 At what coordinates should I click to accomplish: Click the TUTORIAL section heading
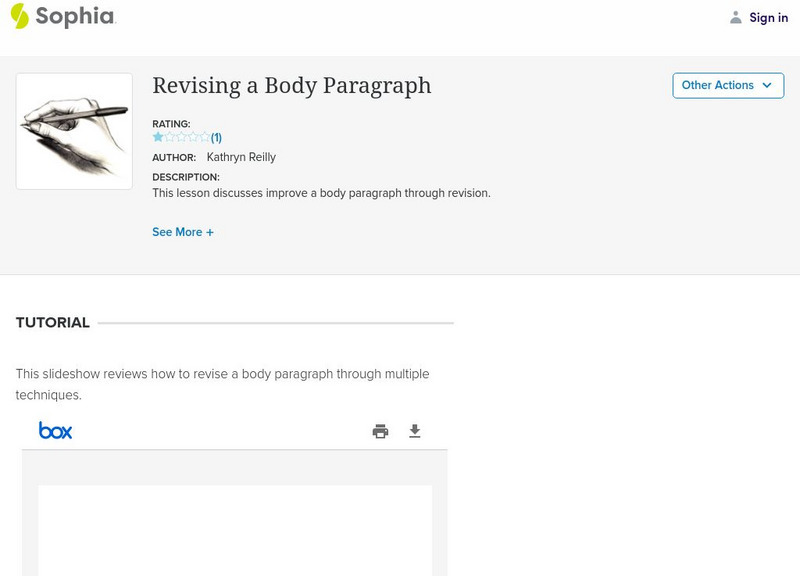coord(52,323)
